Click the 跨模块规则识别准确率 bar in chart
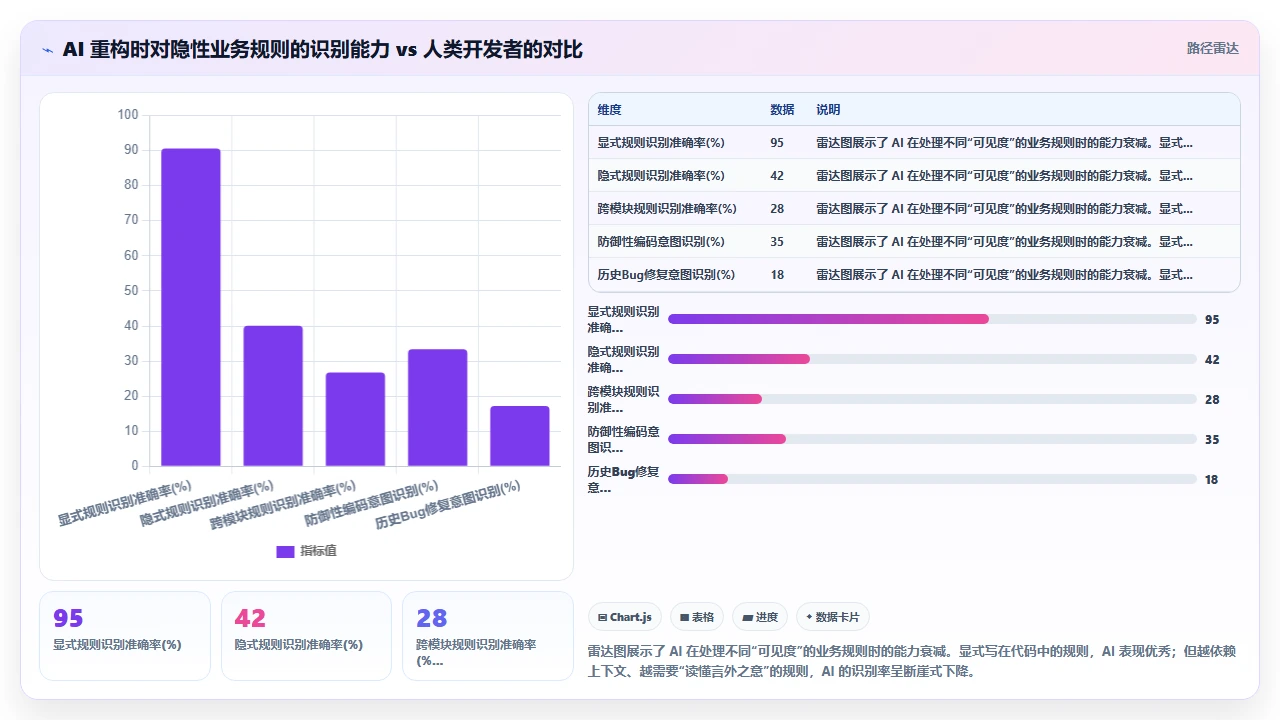Image resolution: width=1280 pixels, height=720 pixels. 355,419
